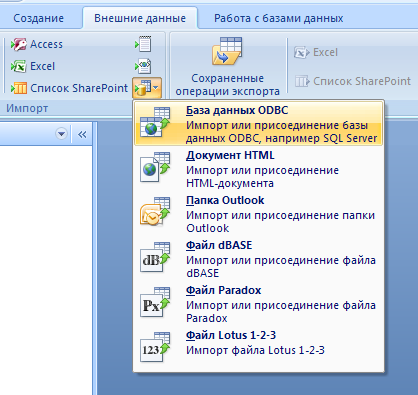Toggle the More import sources dropdown
Viewport: 418px width, 395px height.
147,88
